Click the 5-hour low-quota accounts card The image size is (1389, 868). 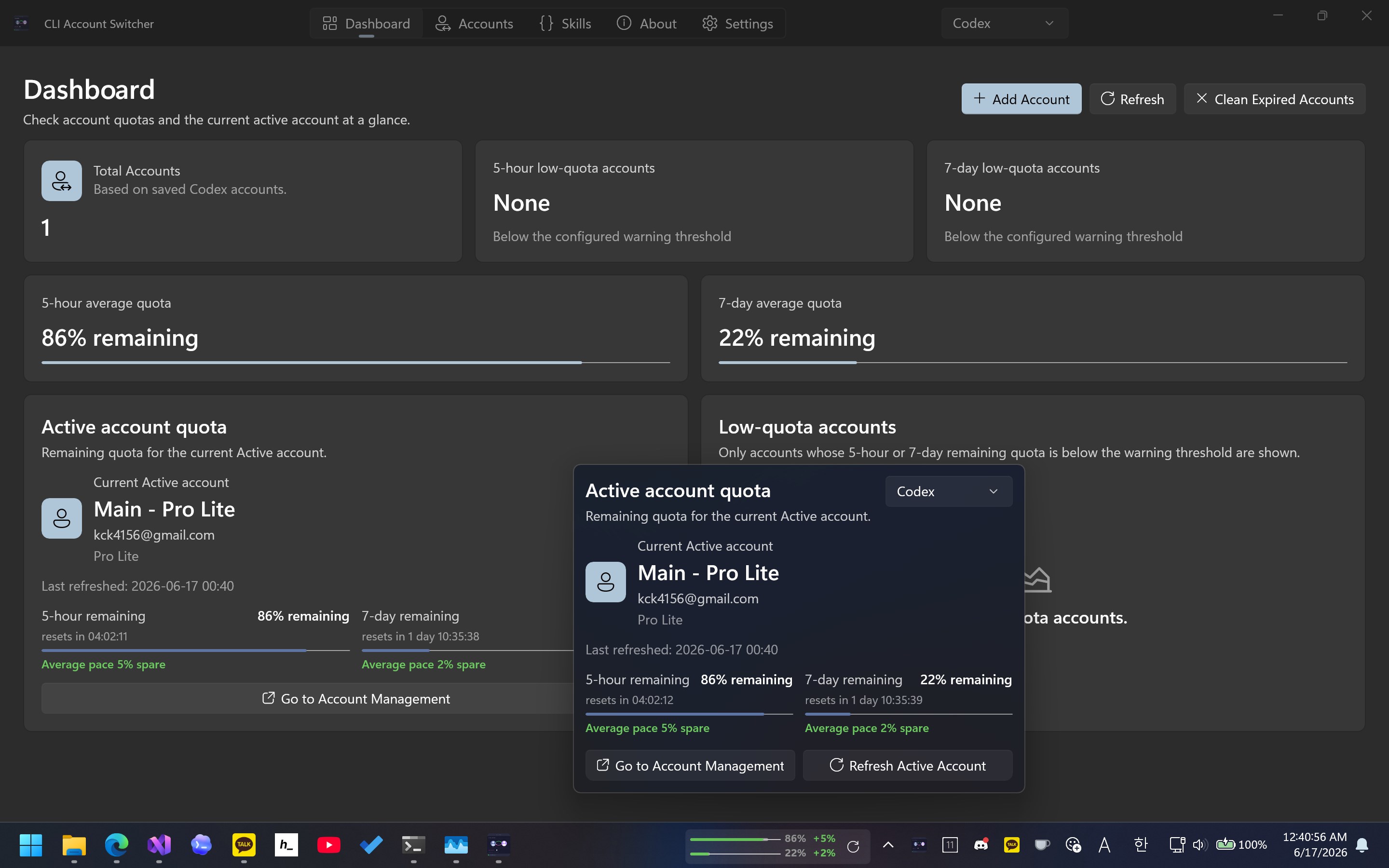[x=694, y=201]
